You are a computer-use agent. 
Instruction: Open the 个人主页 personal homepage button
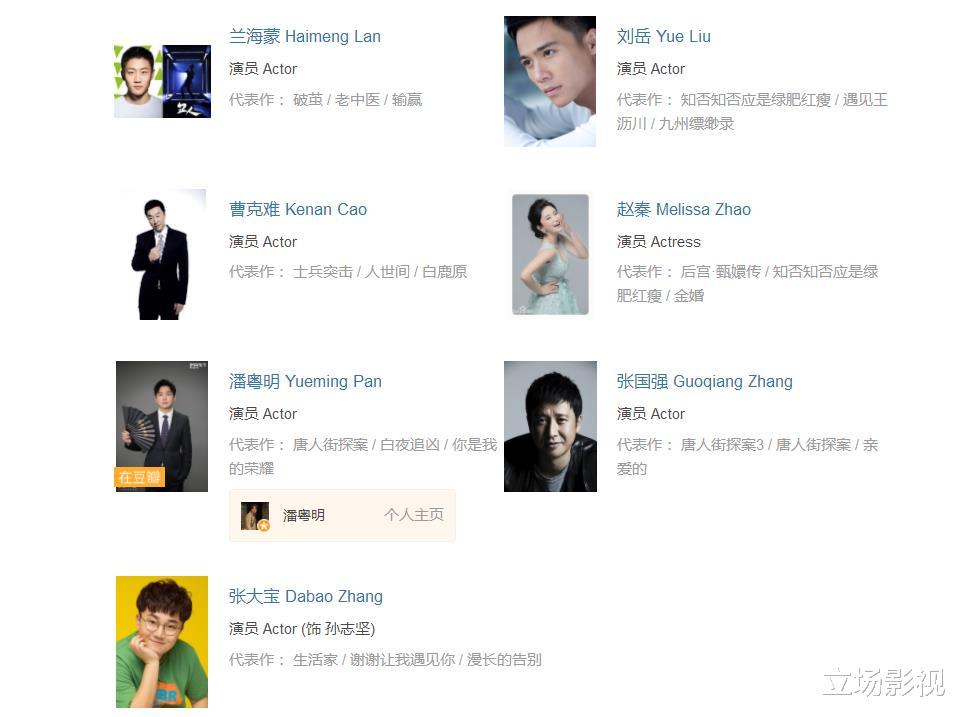[414, 515]
